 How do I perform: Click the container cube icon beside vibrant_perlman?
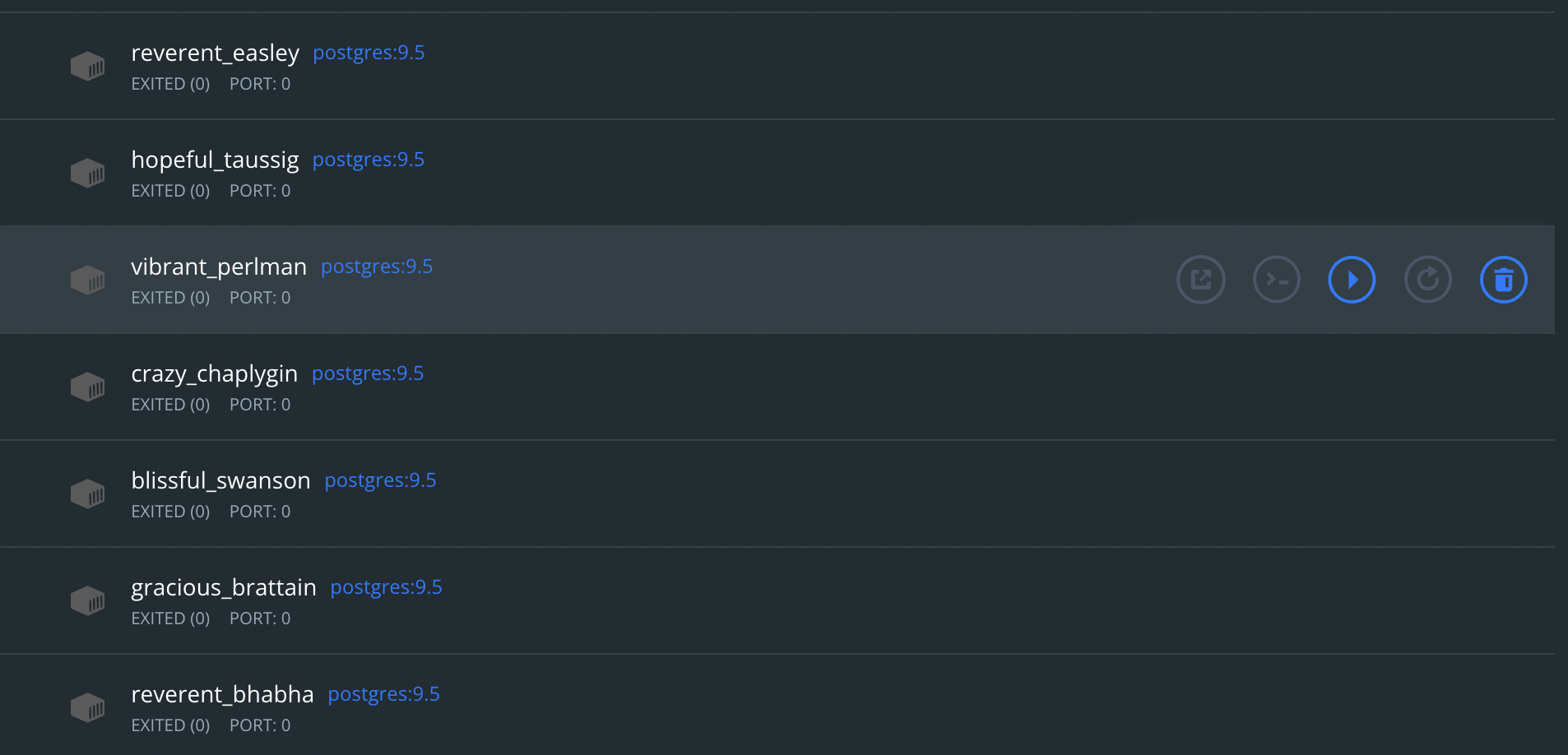coord(88,280)
